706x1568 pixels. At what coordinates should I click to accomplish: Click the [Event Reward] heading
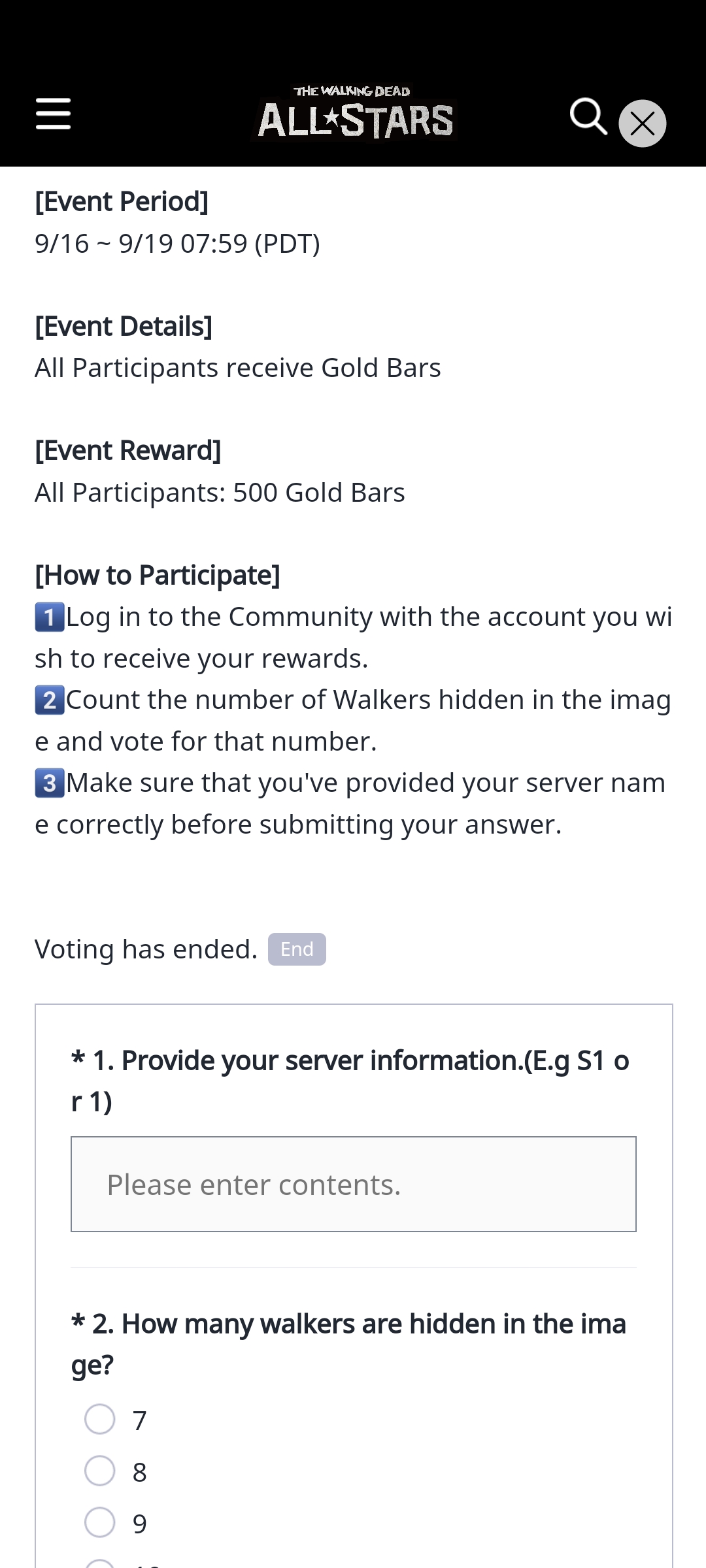[128, 451]
